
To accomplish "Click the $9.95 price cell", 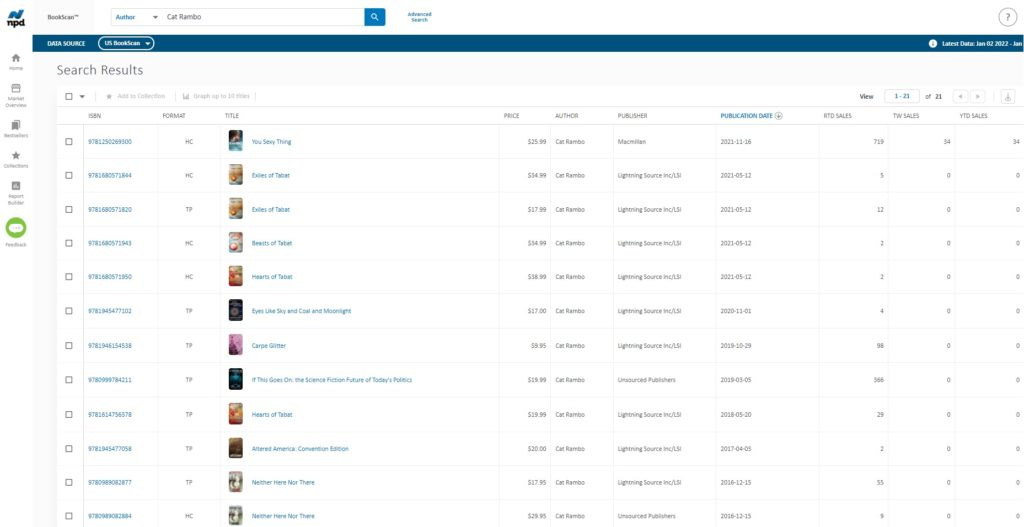I will click(x=538, y=345).
